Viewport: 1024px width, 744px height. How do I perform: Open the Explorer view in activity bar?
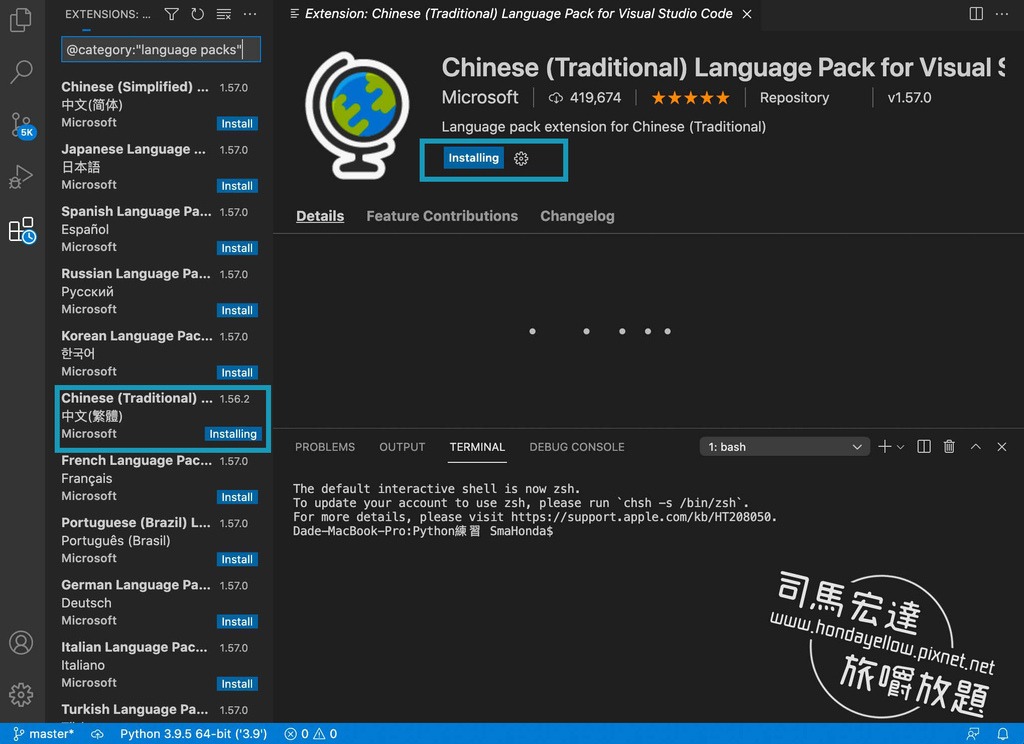(x=21, y=20)
